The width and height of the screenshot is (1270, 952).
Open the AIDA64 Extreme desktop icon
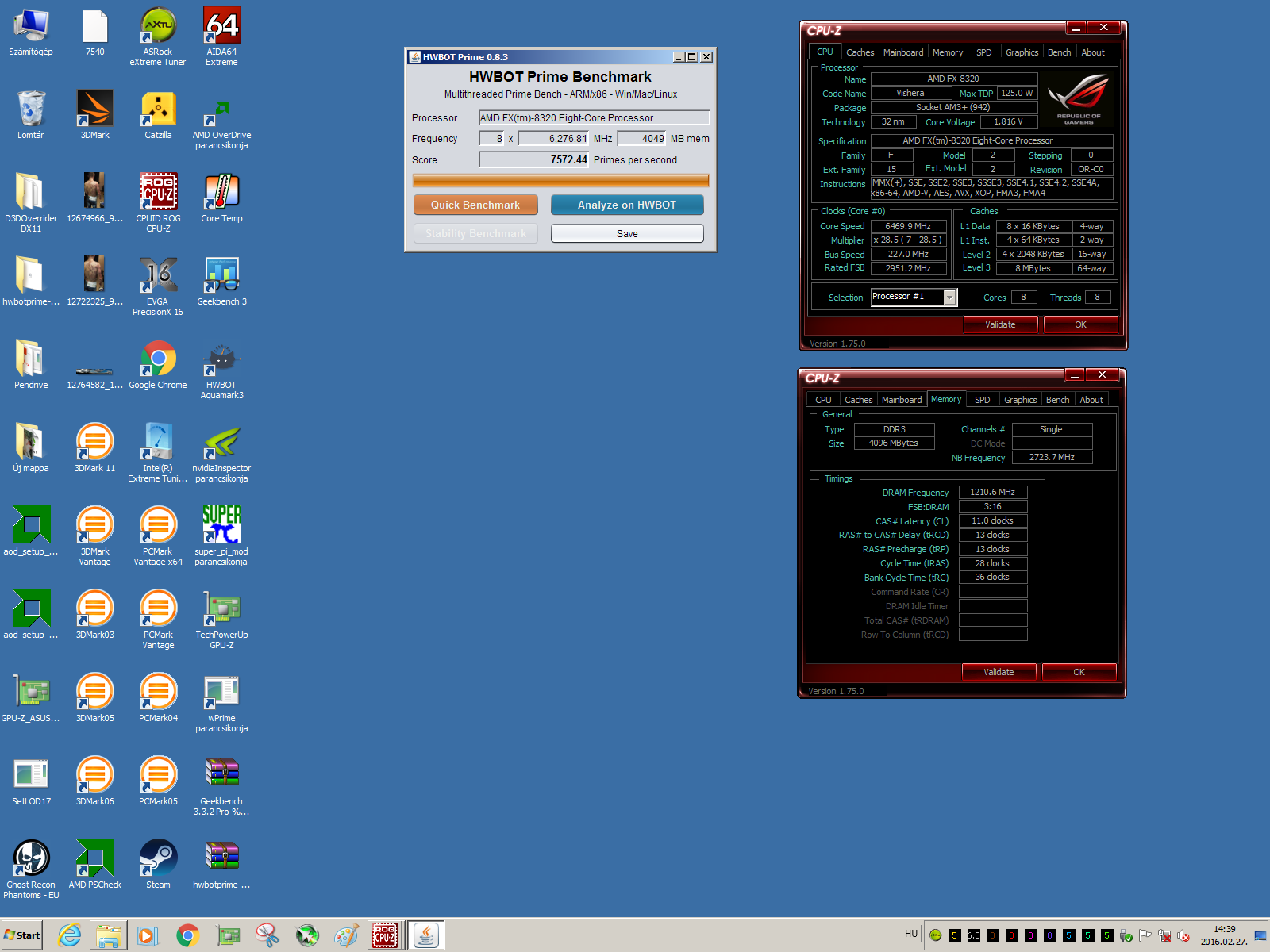(x=221, y=36)
